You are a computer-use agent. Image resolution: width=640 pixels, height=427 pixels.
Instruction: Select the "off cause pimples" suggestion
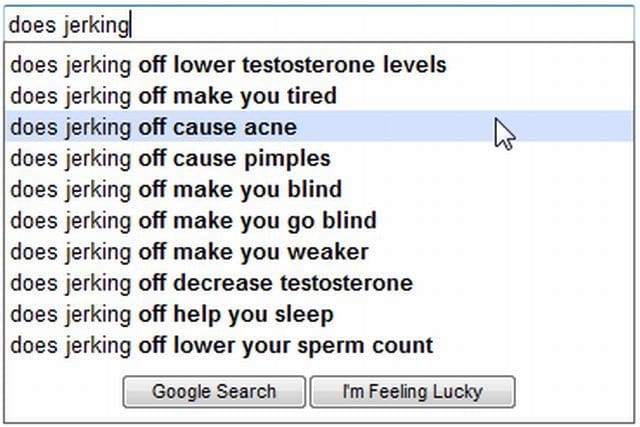(170, 159)
